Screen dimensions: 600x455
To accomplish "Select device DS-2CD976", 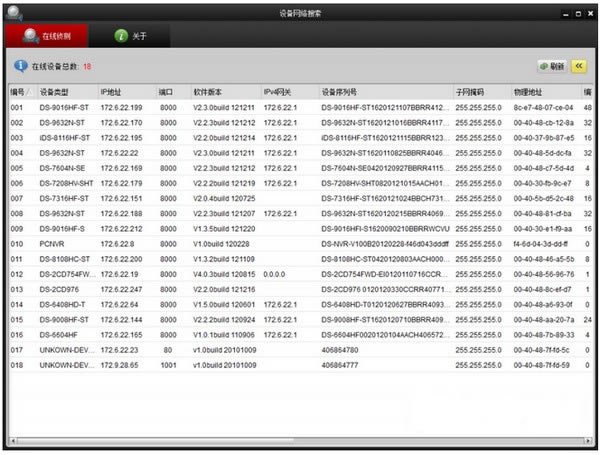I will point(59,289).
